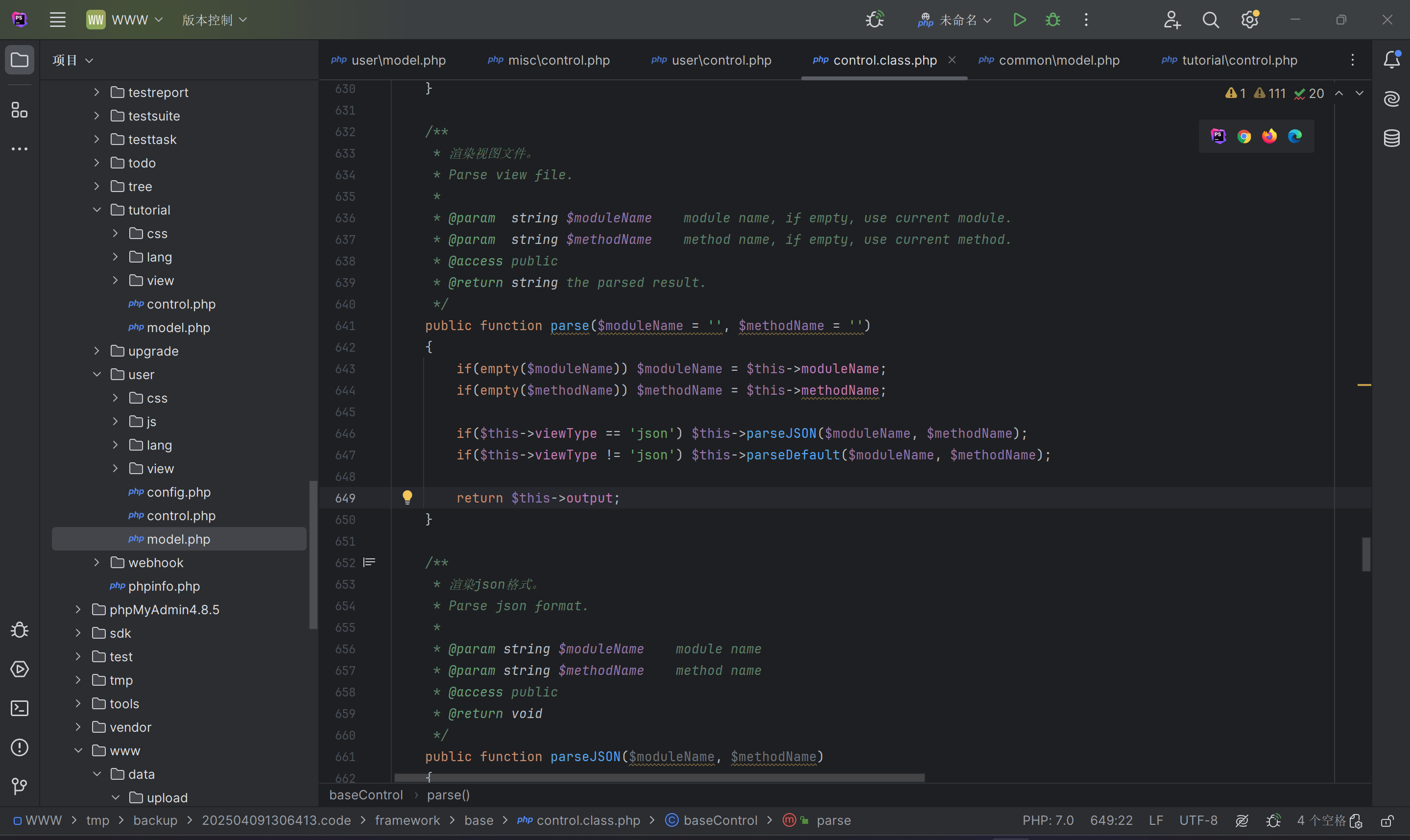Toggle the Project tool window folder icon
This screenshot has width=1410, height=840.
click(20, 60)
